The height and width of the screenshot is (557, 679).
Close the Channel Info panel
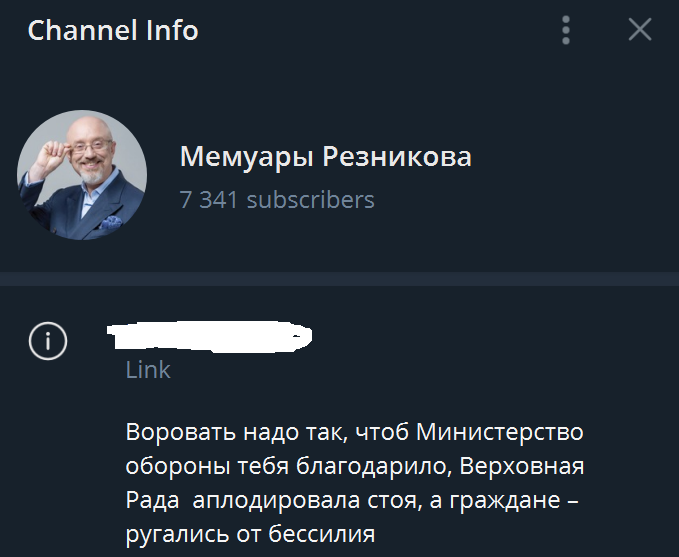[x=640, y=30]
